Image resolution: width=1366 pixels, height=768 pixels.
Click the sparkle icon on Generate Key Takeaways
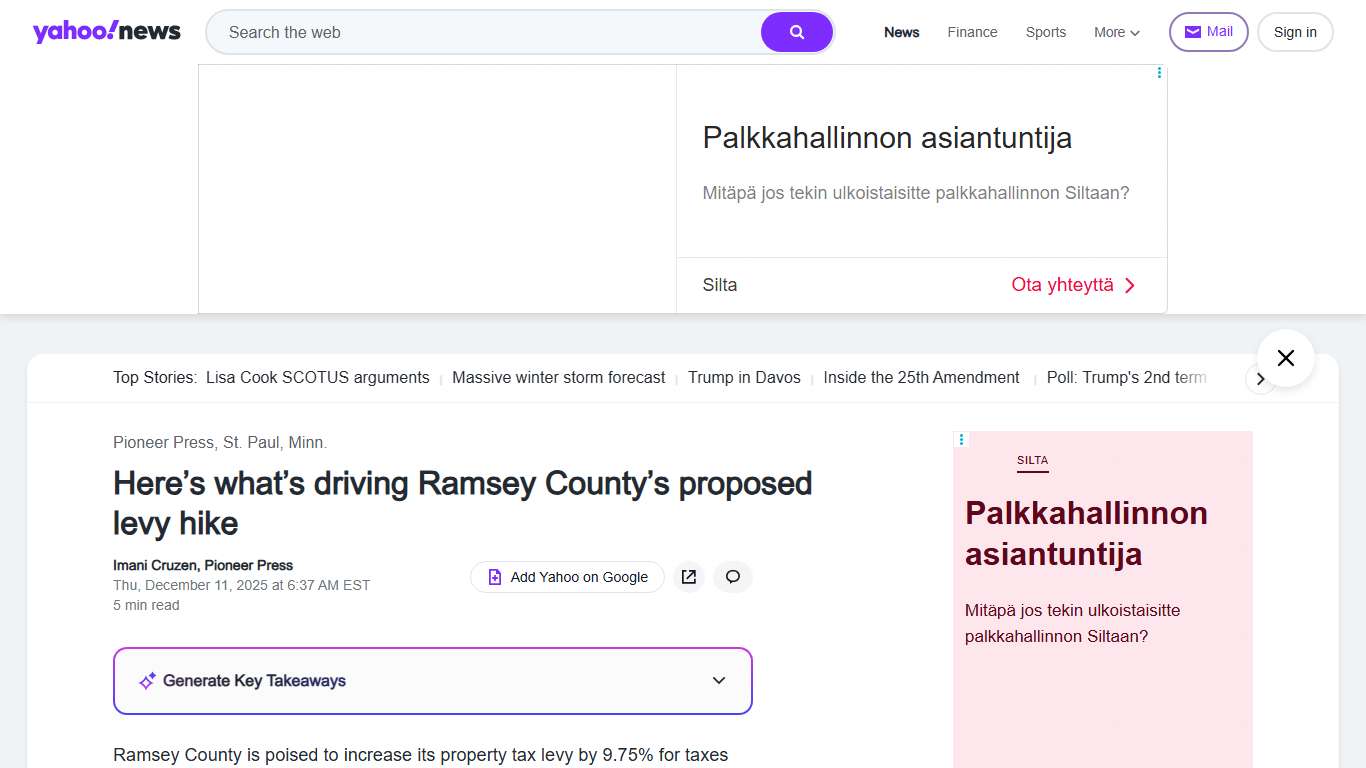[146, 680]
